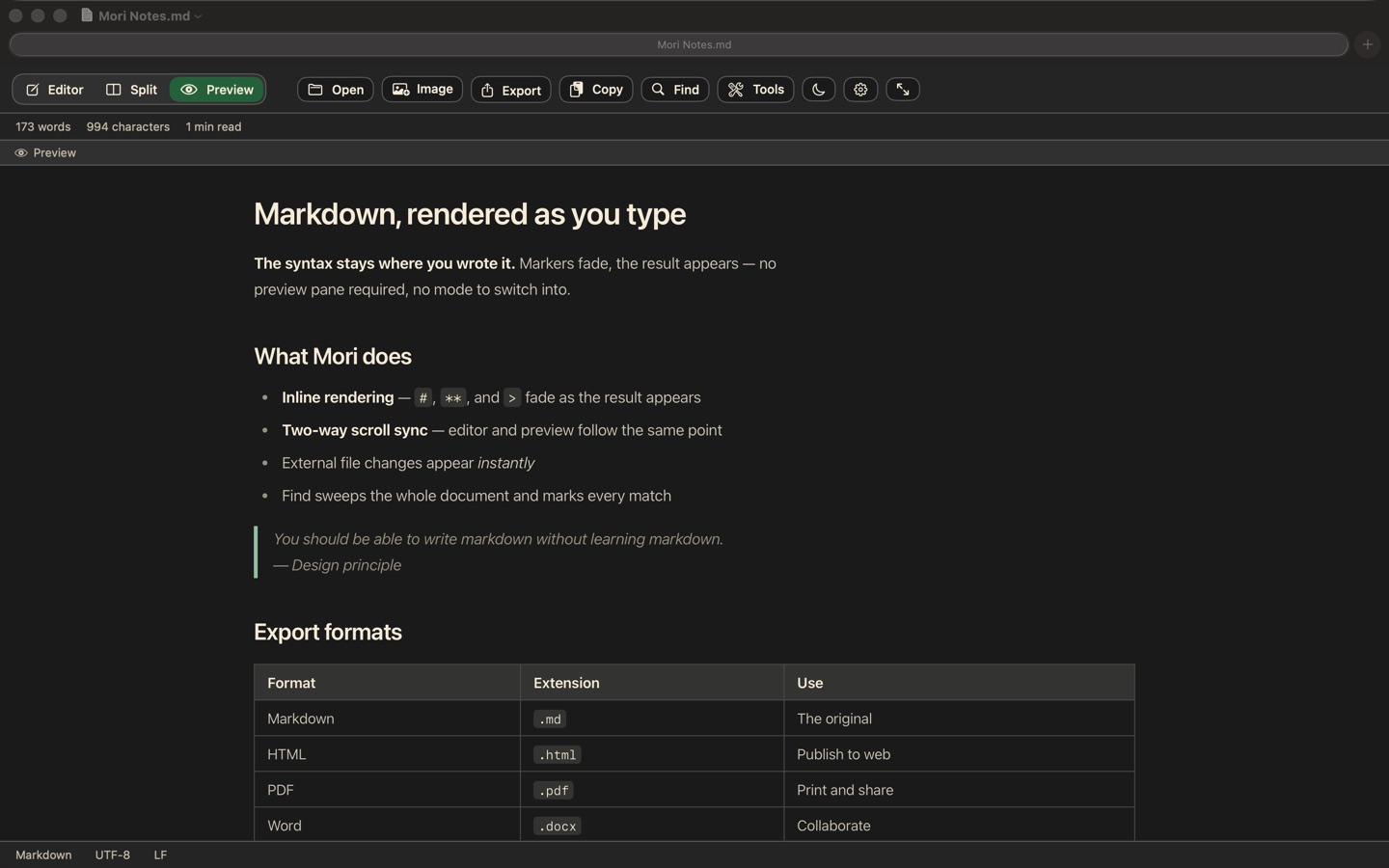Switch to Editor mode
The width and height of the screenshot is (1389, 868).
pos(55,90)
